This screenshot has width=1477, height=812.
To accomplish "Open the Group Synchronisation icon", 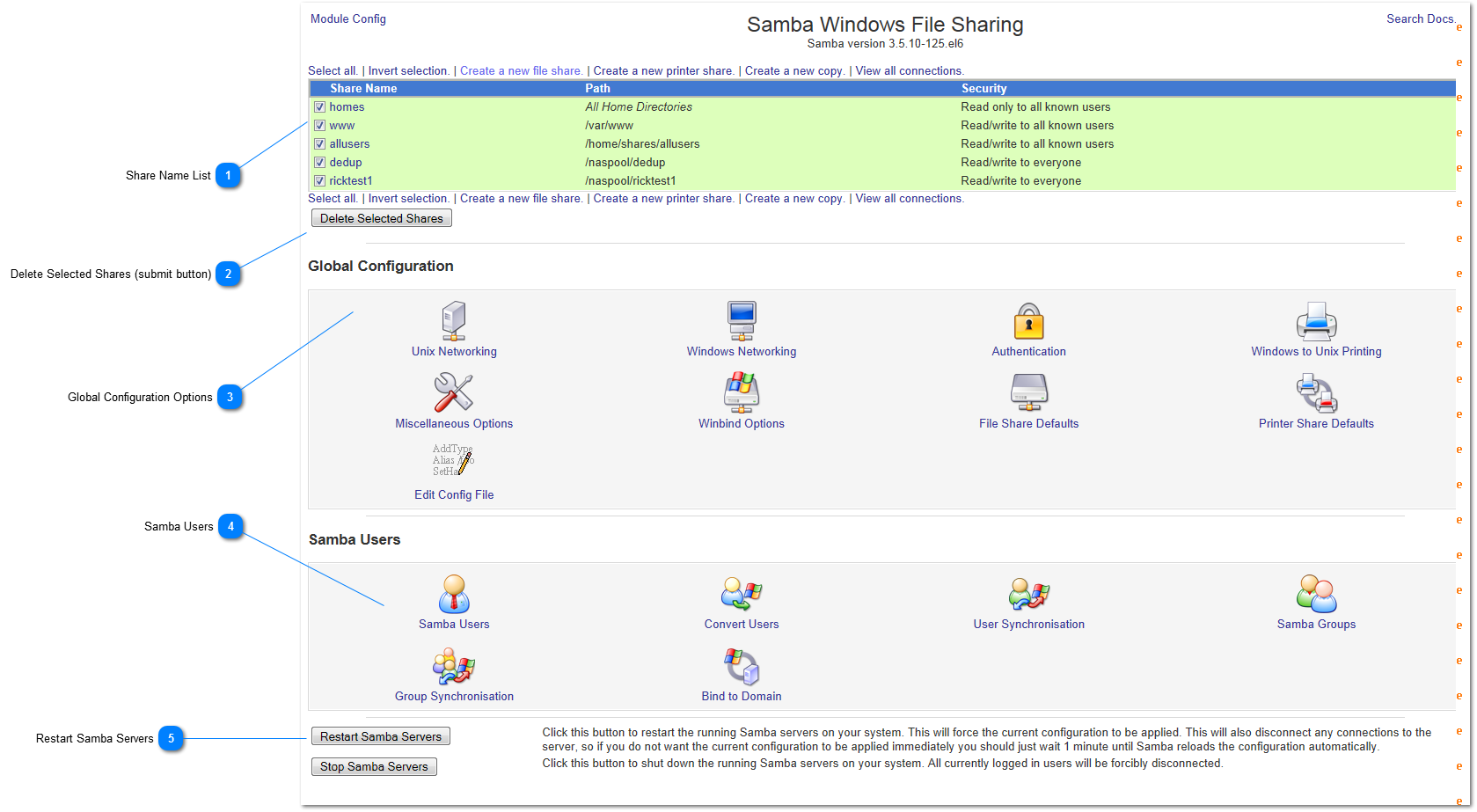I will tap(454, 666).
